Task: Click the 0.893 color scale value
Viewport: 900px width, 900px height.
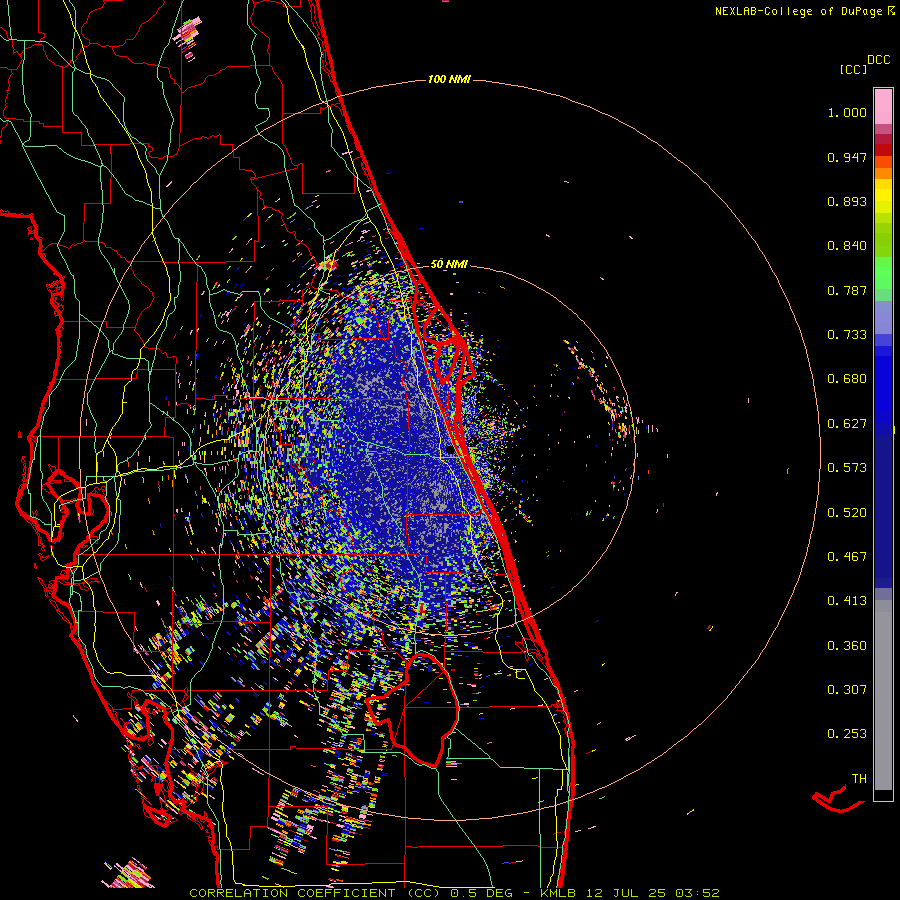Action: 847,201
